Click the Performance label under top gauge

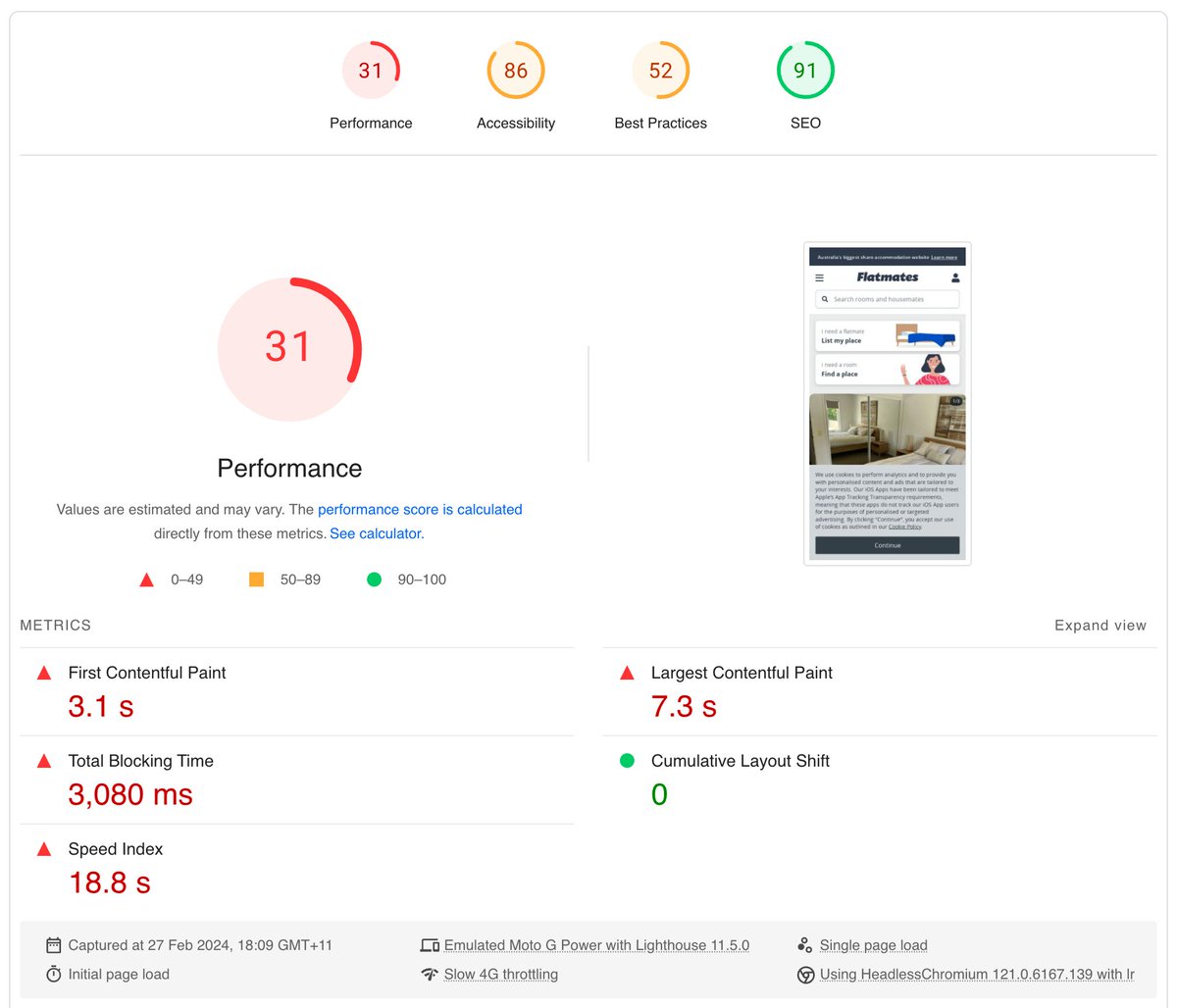point(371,124)
